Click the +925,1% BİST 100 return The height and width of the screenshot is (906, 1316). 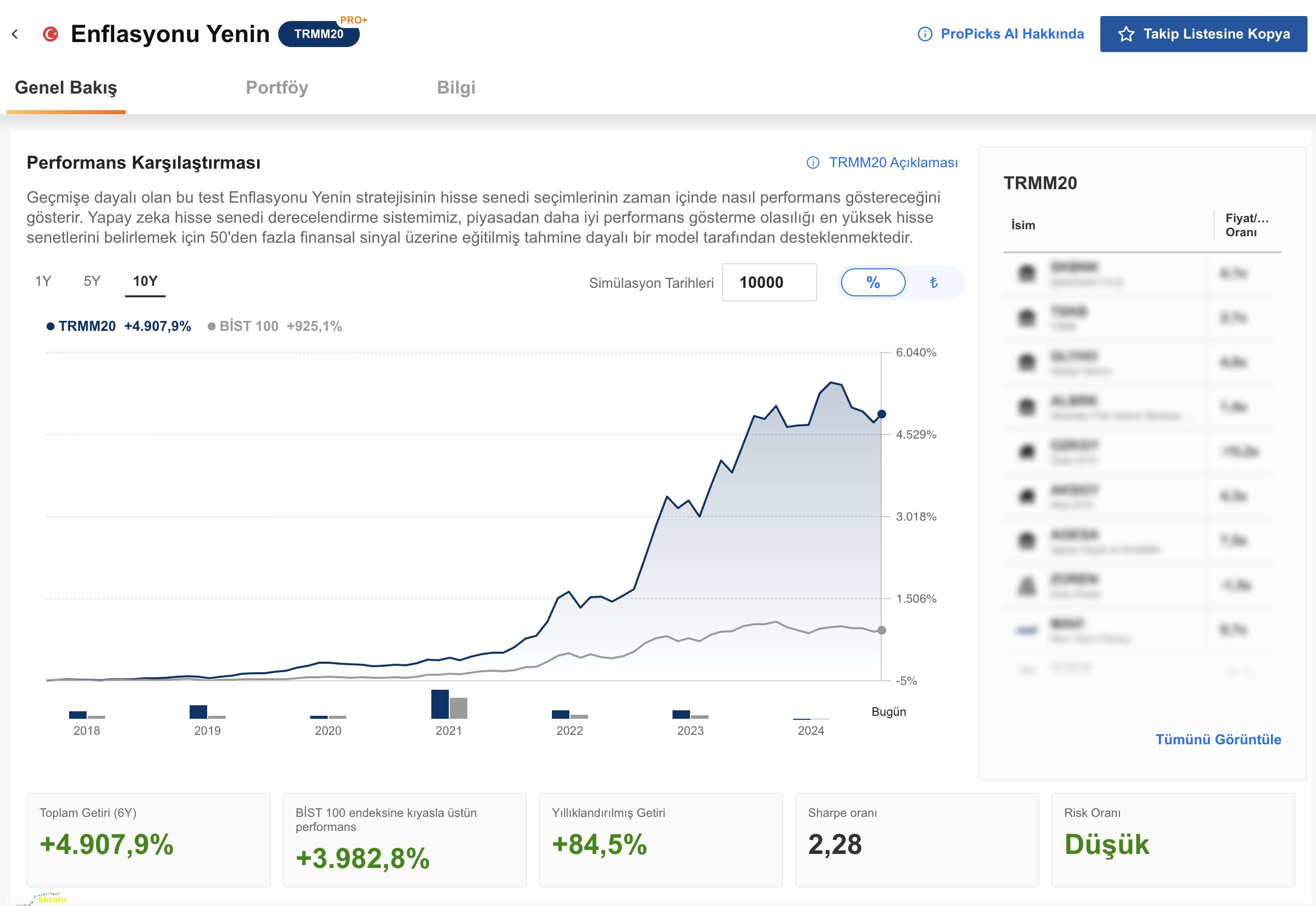pos(314,326)
